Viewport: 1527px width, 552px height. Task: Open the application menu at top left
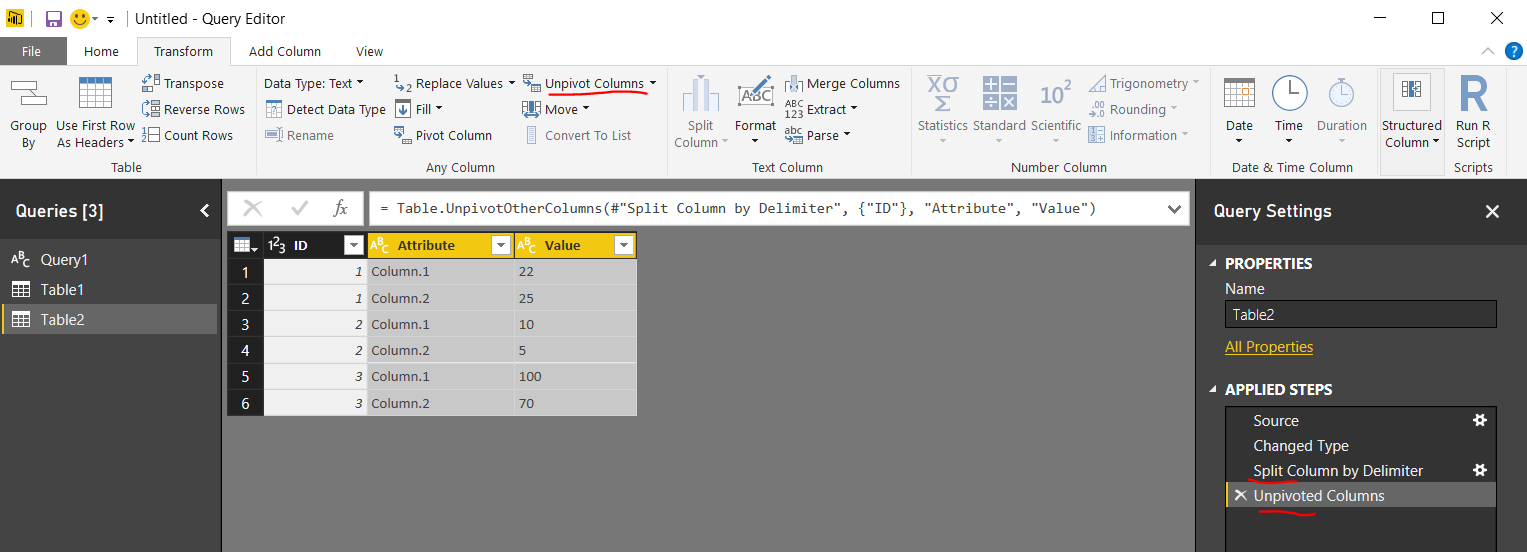(x=15, y=19)
